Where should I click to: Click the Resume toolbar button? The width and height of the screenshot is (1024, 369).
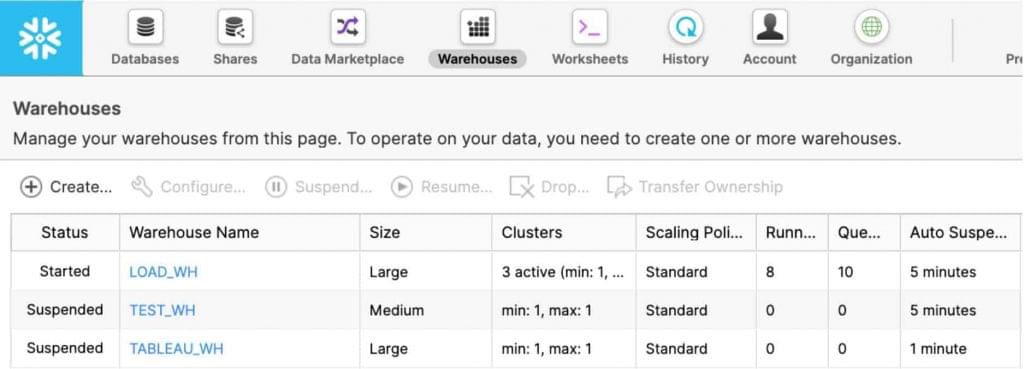pyautogui.click(x=441, y=187)
